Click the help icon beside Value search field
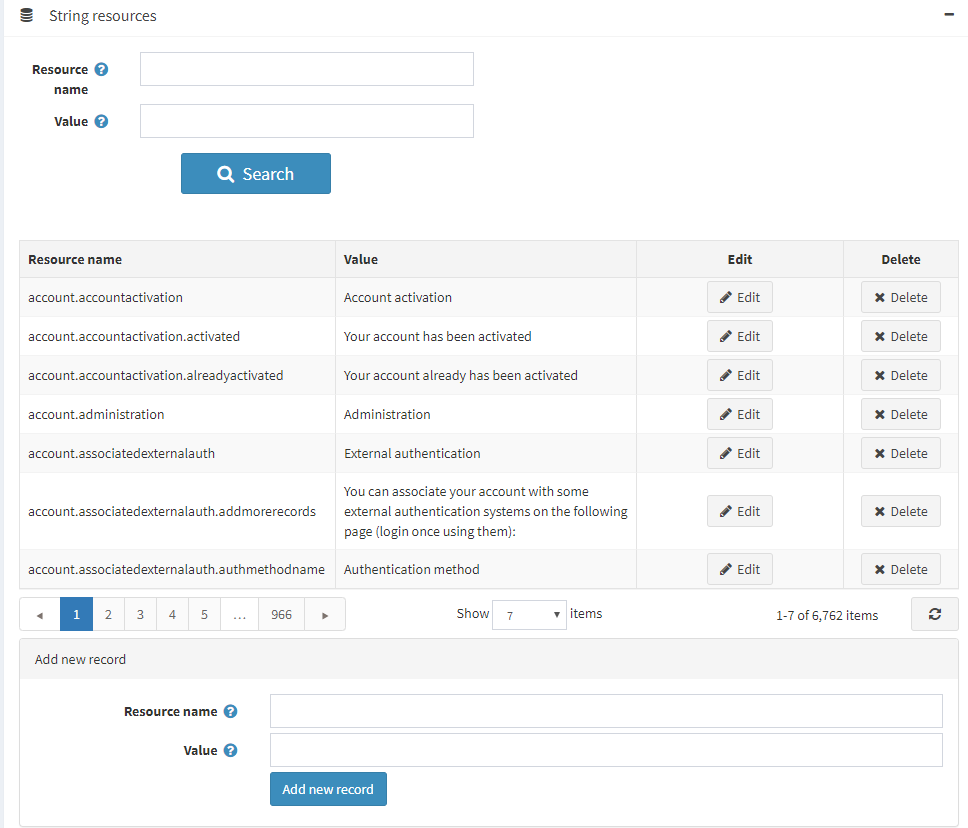The height and width of the screenshot is (828, 968). coord(101,122)
